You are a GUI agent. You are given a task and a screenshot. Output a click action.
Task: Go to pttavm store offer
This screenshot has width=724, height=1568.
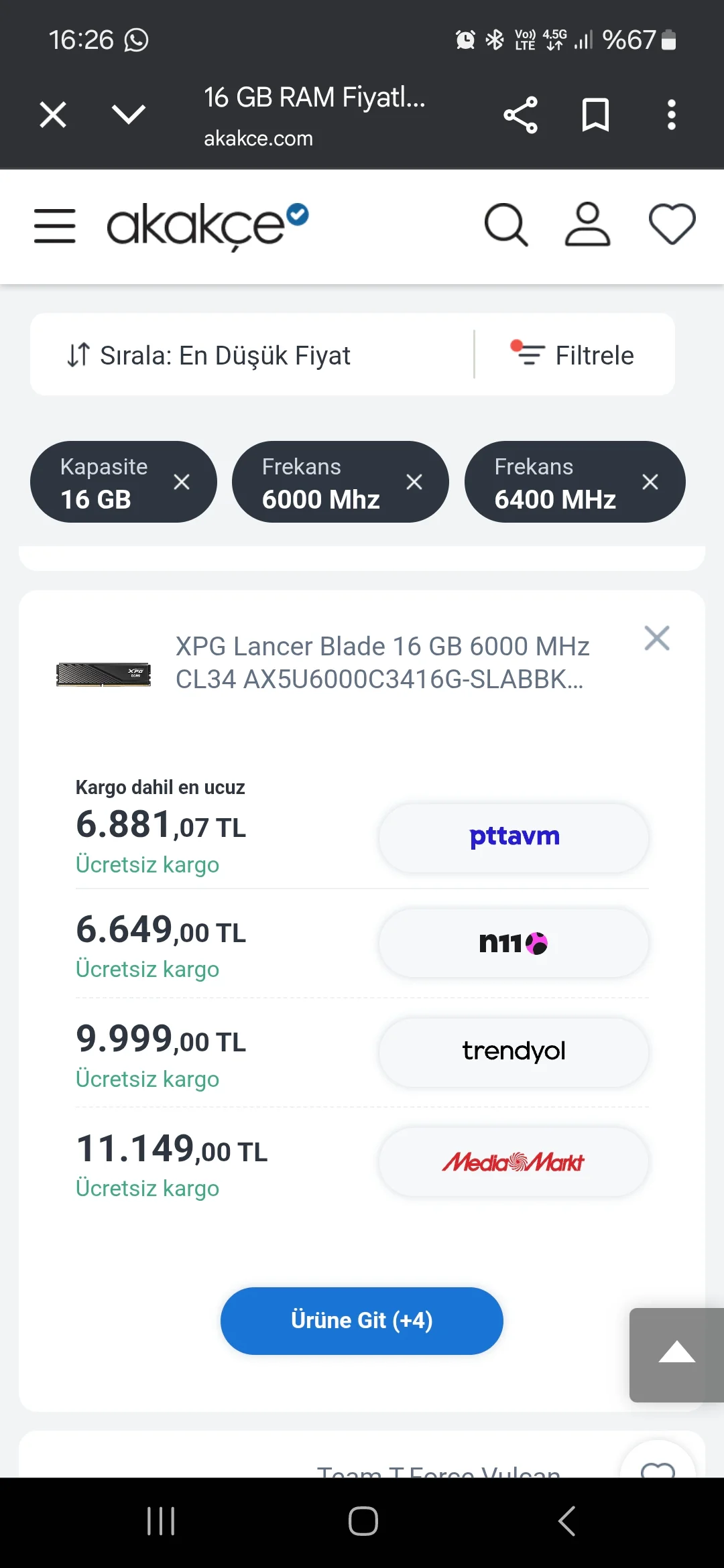tap(514, 838)
